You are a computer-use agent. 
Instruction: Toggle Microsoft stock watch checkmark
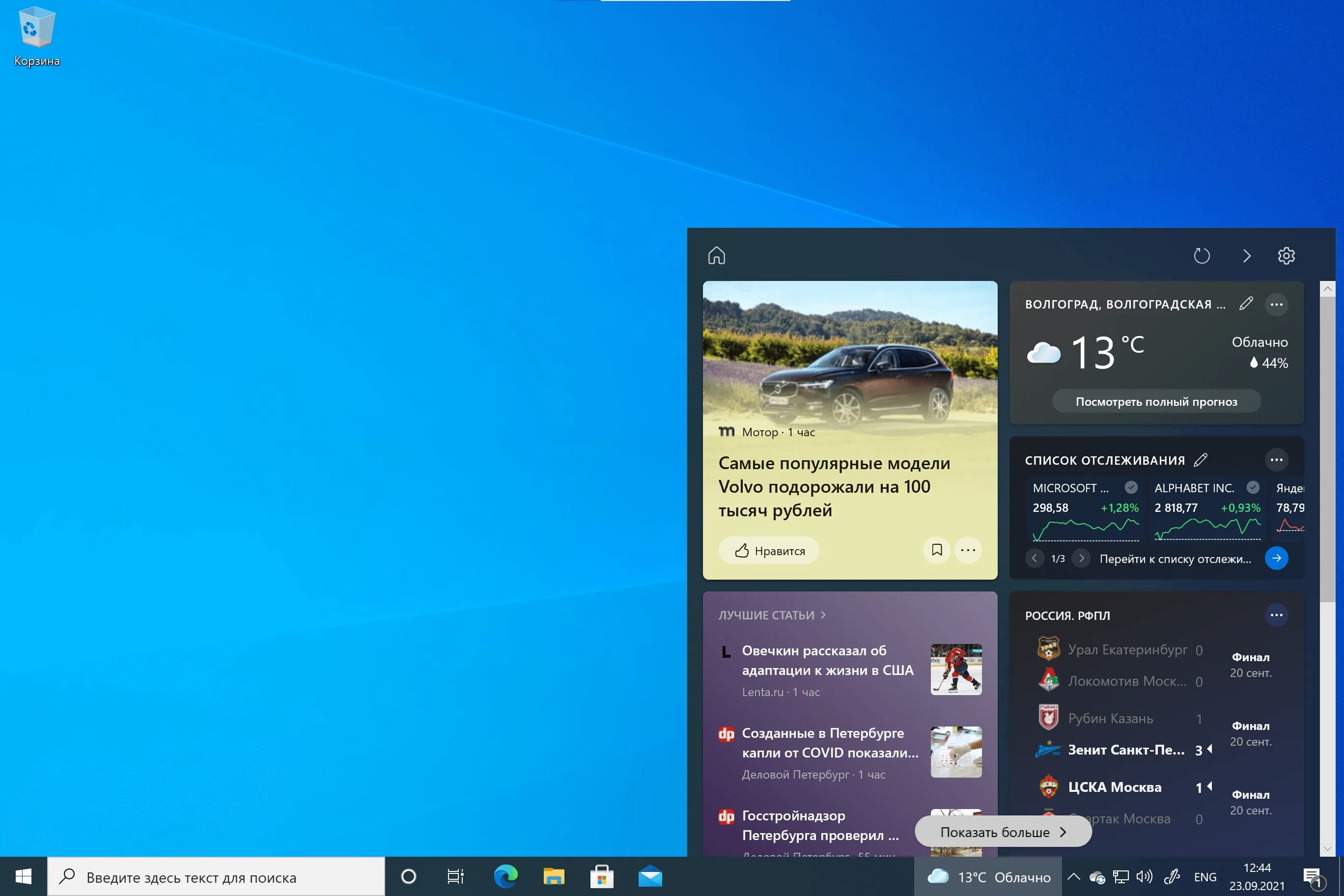[x=1131, y=487]
